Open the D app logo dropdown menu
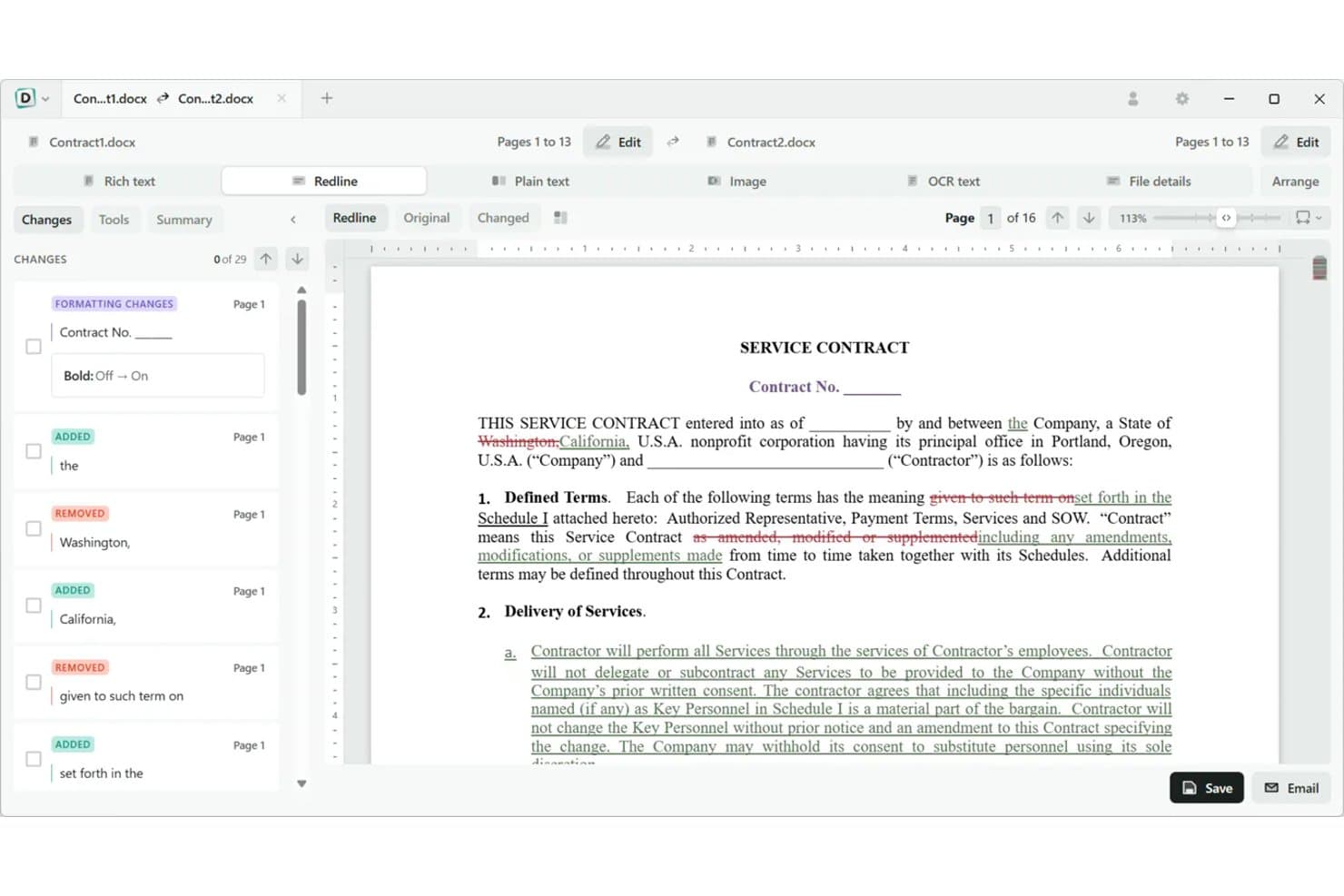Image resolution: width=1344 pixels, height=896 pixels. tap(32, 98)
